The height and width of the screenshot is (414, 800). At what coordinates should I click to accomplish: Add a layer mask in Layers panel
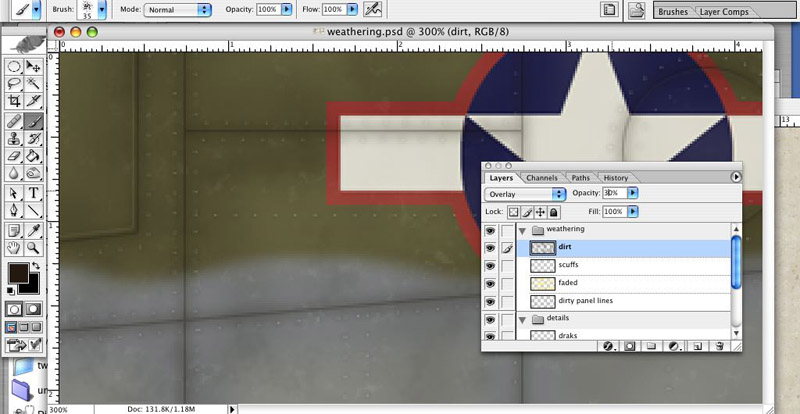pyautogui.click(x=630, y=346)
